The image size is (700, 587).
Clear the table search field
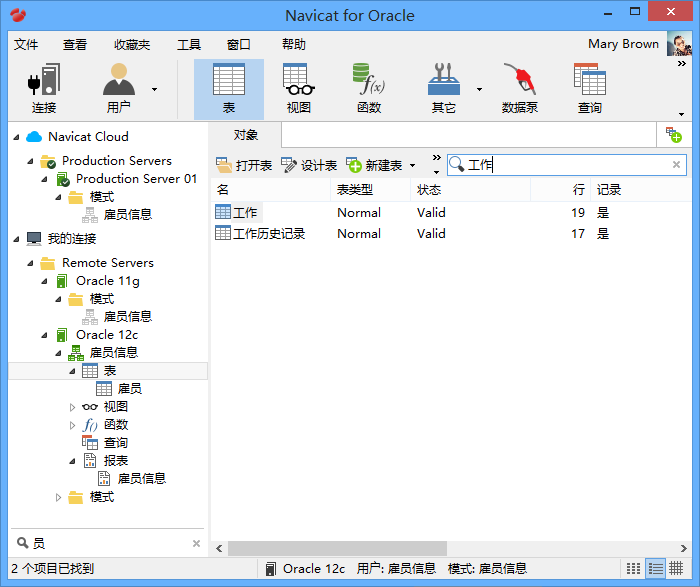676,165
